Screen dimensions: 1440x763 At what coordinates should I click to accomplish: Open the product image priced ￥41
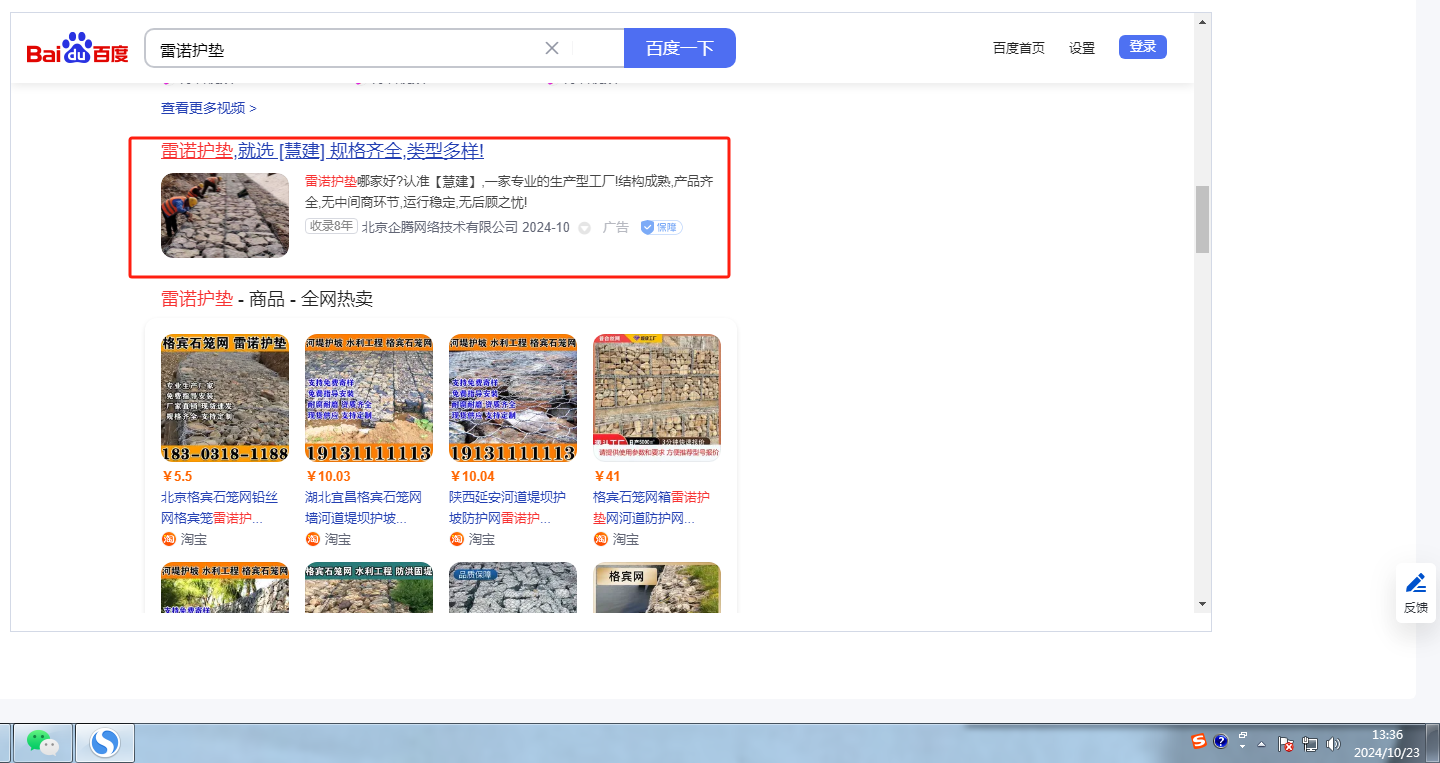point(657,398)
